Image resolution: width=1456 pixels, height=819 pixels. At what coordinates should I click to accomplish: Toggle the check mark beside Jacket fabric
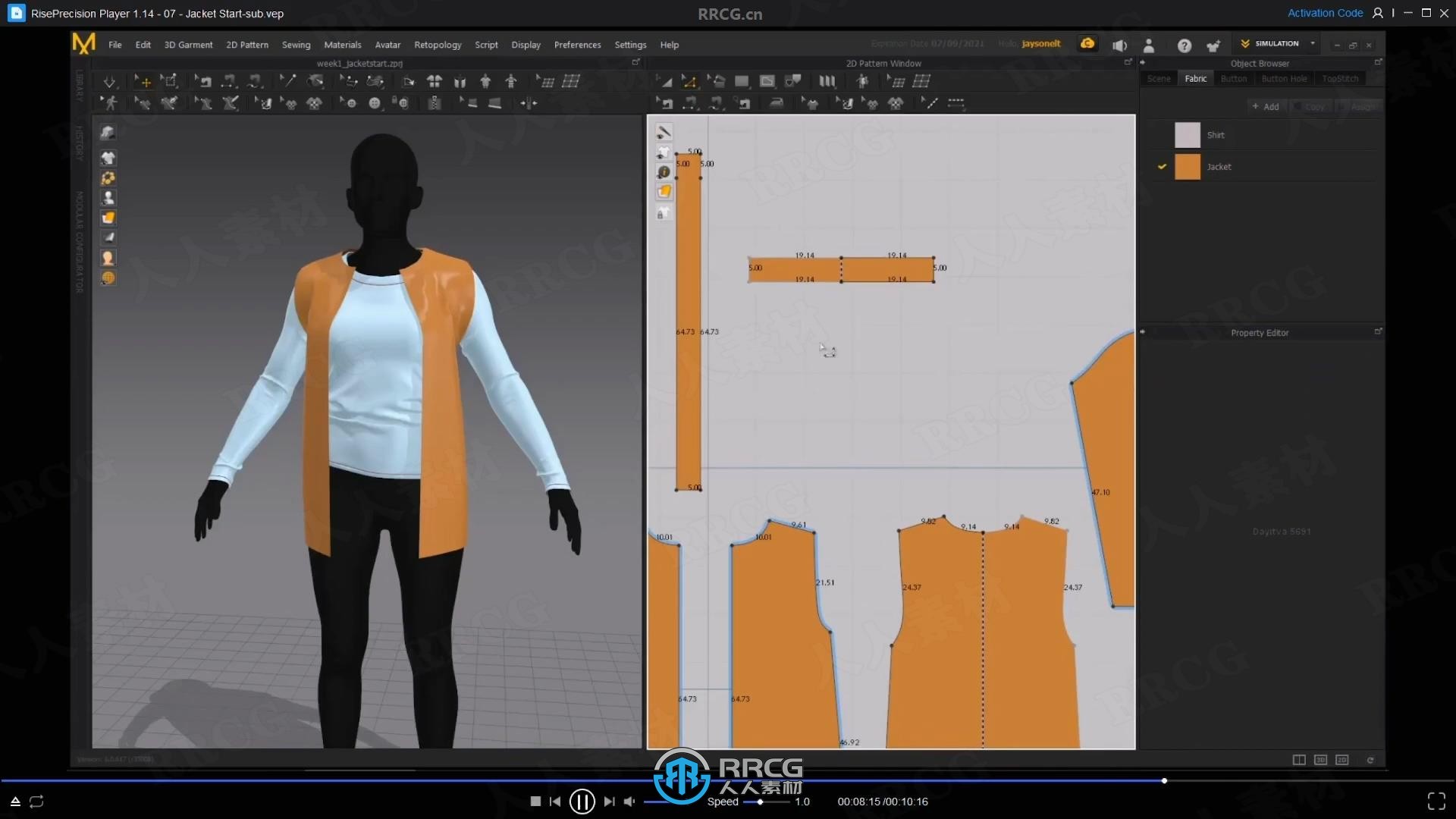point(1162,166)
